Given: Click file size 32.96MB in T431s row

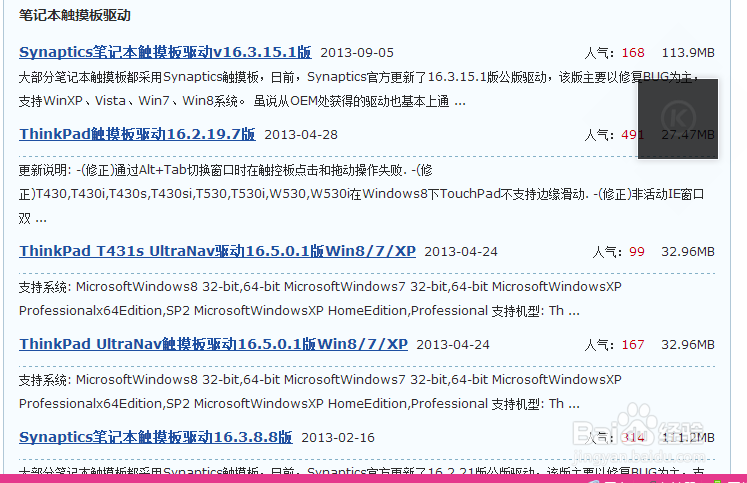Looking at the screenshot, I should [x=688, y=252].
